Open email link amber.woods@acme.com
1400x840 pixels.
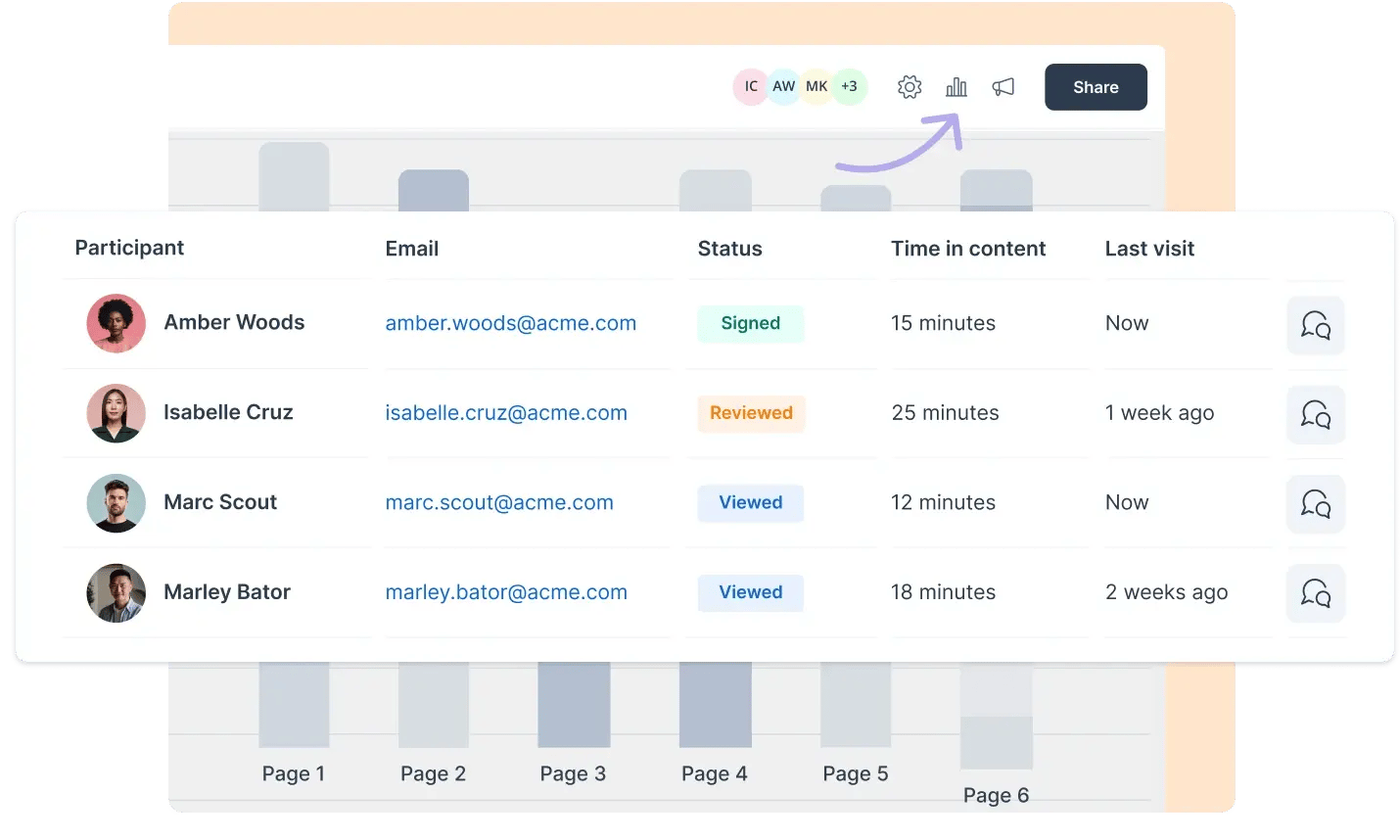click(511, 323)
